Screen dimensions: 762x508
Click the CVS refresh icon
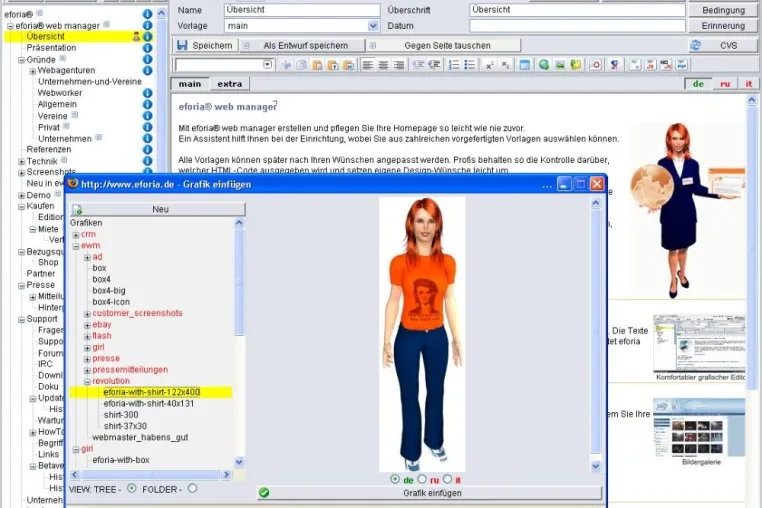tap(696, 45)
